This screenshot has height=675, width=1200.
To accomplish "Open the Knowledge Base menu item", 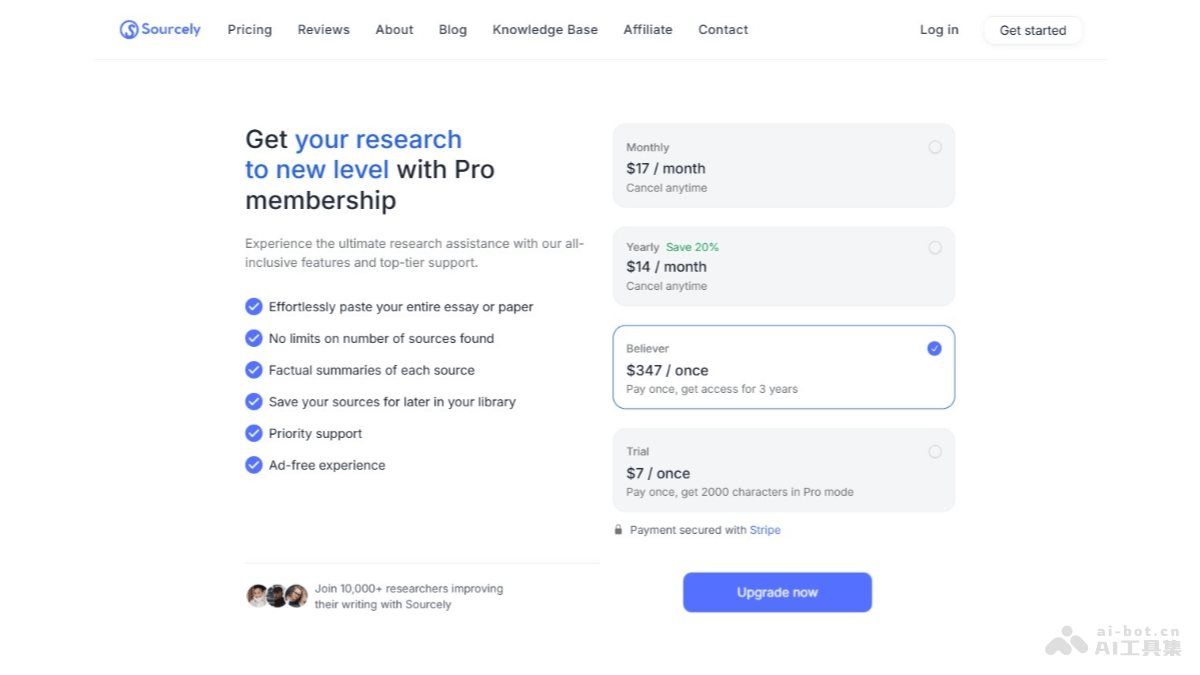I will pos(545,30).
